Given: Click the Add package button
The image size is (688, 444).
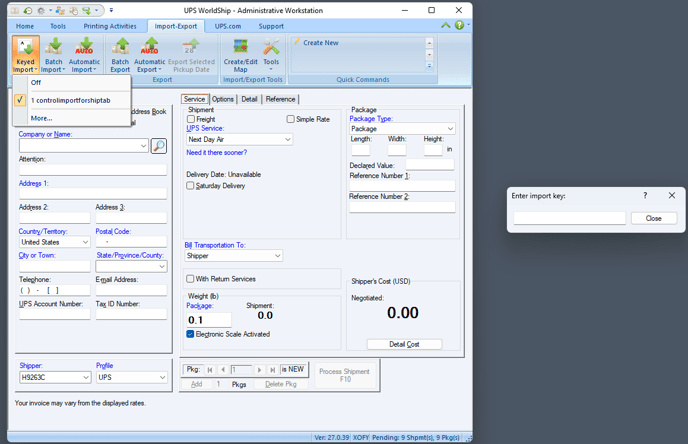Looking at the screenshot, I should coord(196,384).
